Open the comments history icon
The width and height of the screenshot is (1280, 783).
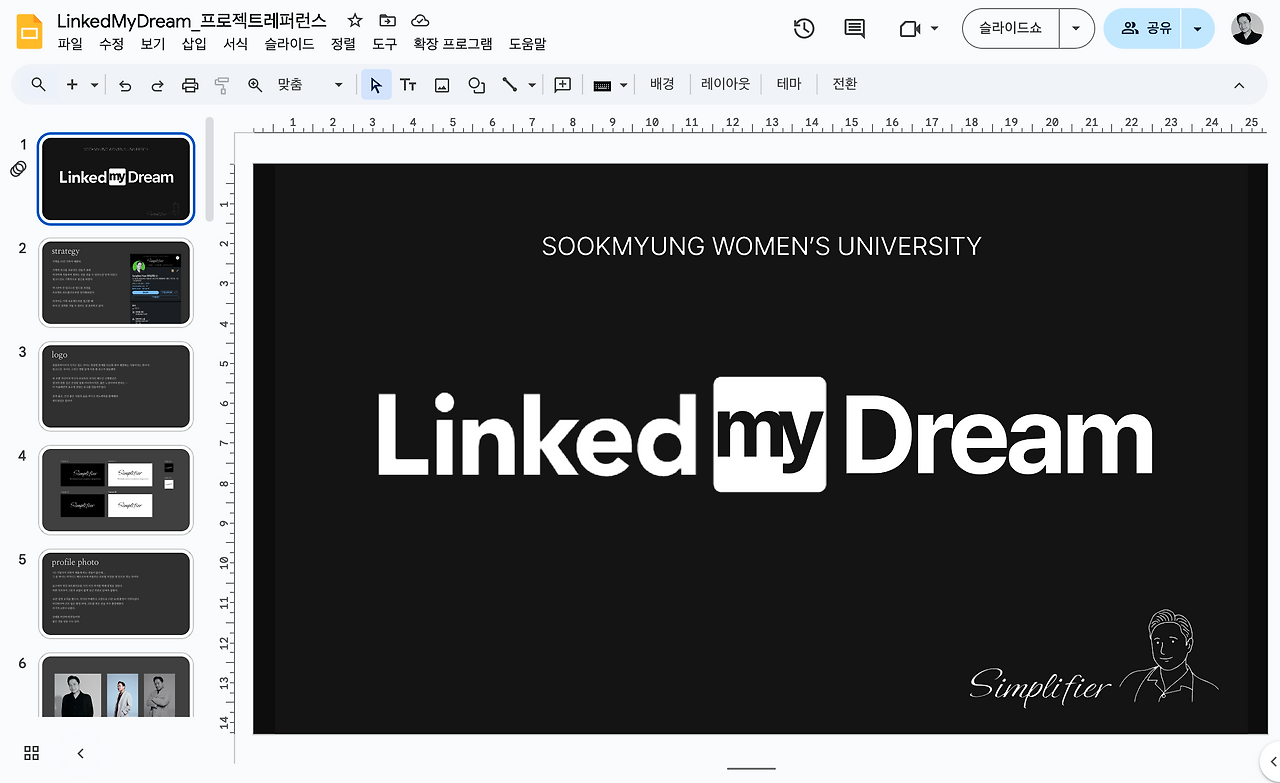click(854, 29)
